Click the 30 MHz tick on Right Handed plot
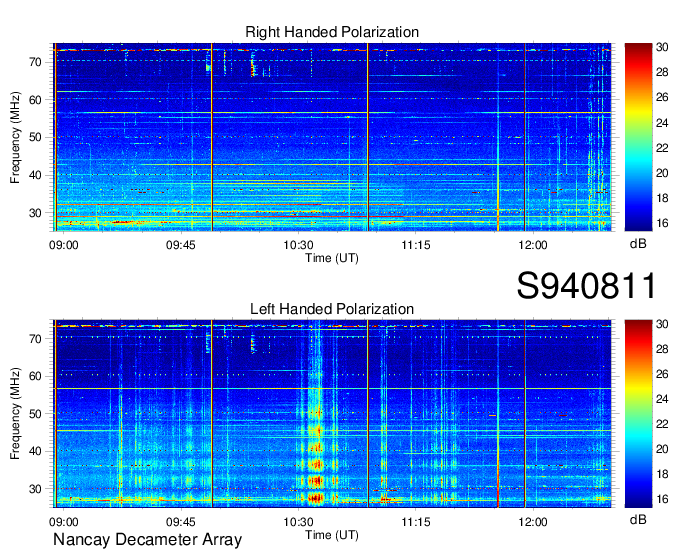Image resolution: width=680 pixels, height=552 pixels. pyautogui.click(x=36, y=213)
